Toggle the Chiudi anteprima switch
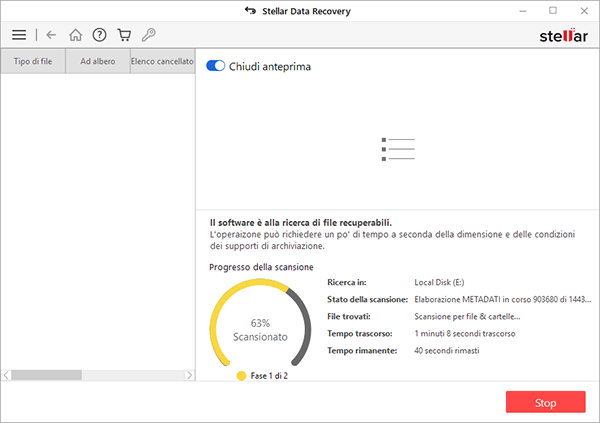This screenshot has width=600, height=423. click(x=215, y=66)
